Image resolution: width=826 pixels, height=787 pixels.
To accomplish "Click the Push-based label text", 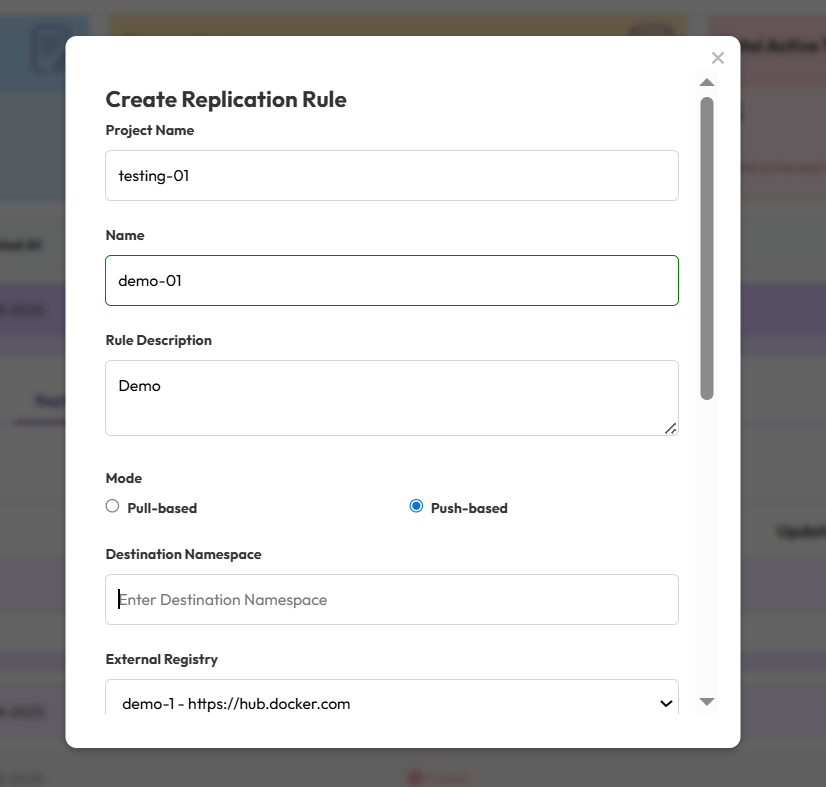I will click(x=469, y=508).
